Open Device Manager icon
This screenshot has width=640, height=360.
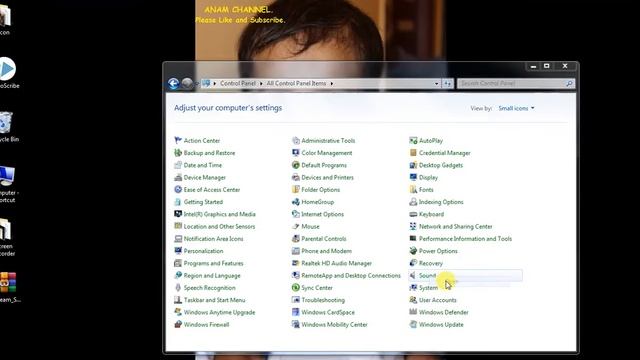(178, 177)
